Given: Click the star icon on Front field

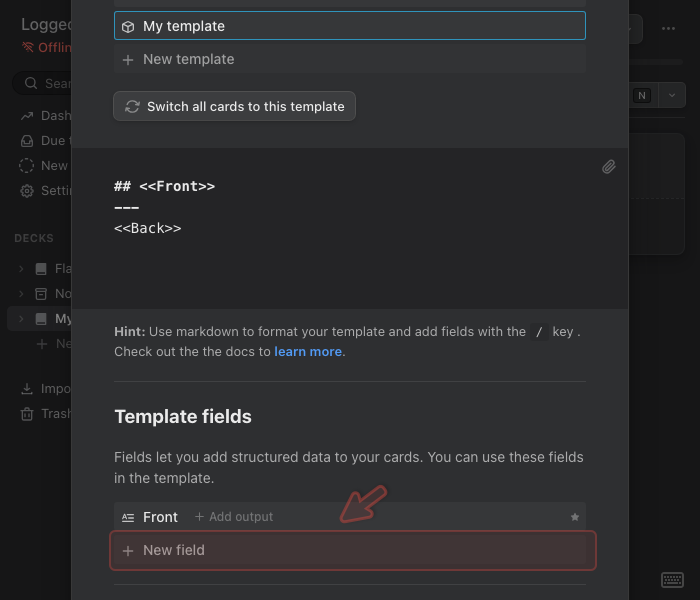Looking at the screenshot, I should tap(575, 517).
